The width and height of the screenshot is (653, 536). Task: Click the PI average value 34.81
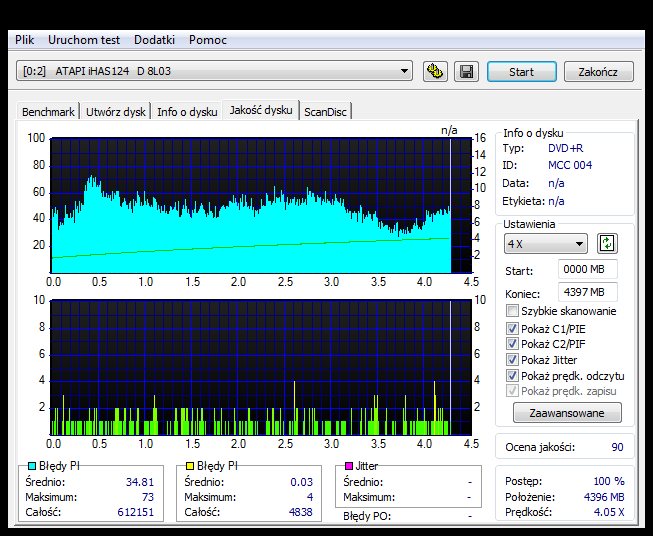140,482
